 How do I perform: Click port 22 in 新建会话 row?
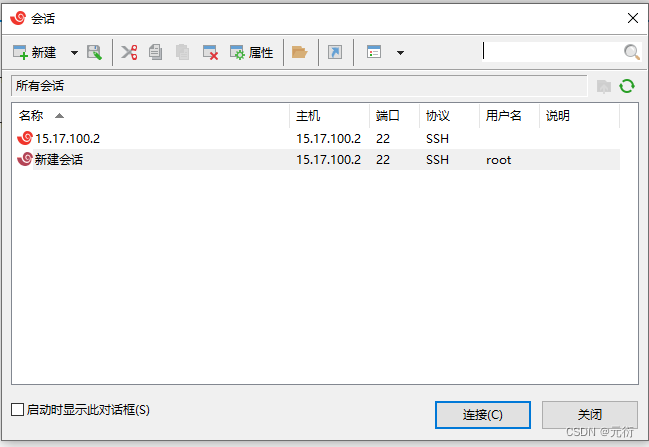coord(383,160)
